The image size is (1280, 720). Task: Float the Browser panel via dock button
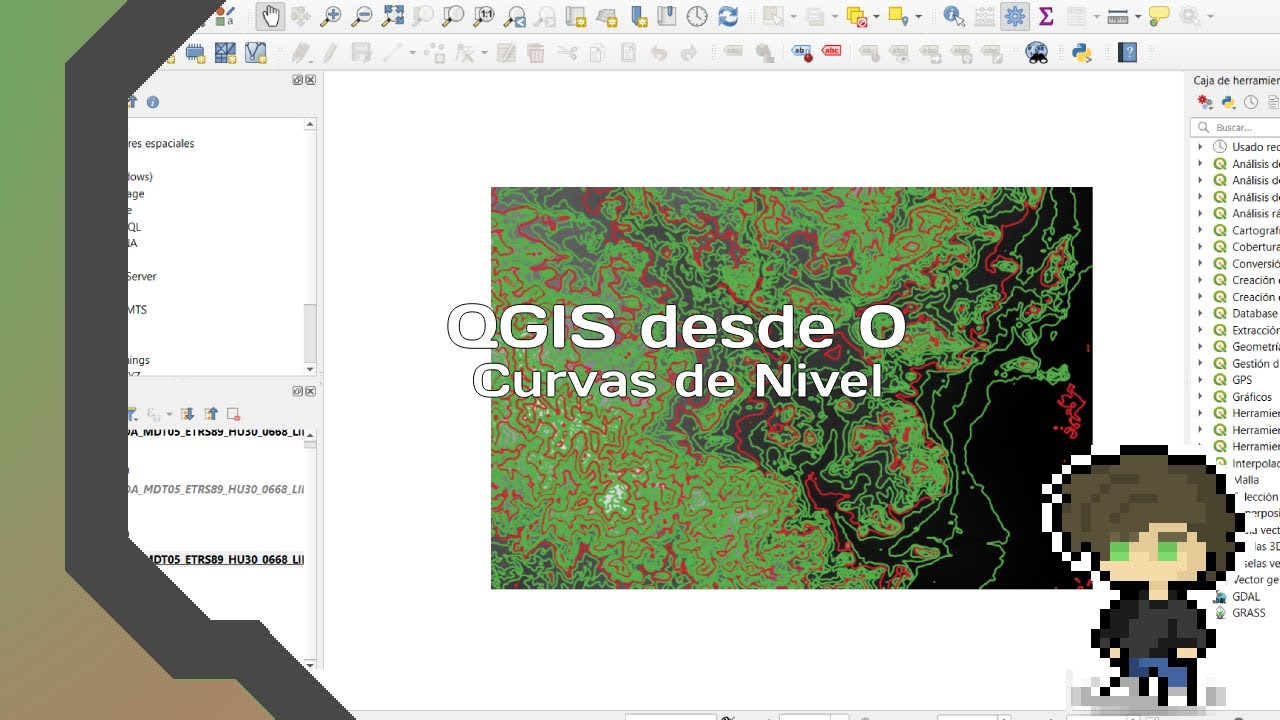(x=298, y=80)
